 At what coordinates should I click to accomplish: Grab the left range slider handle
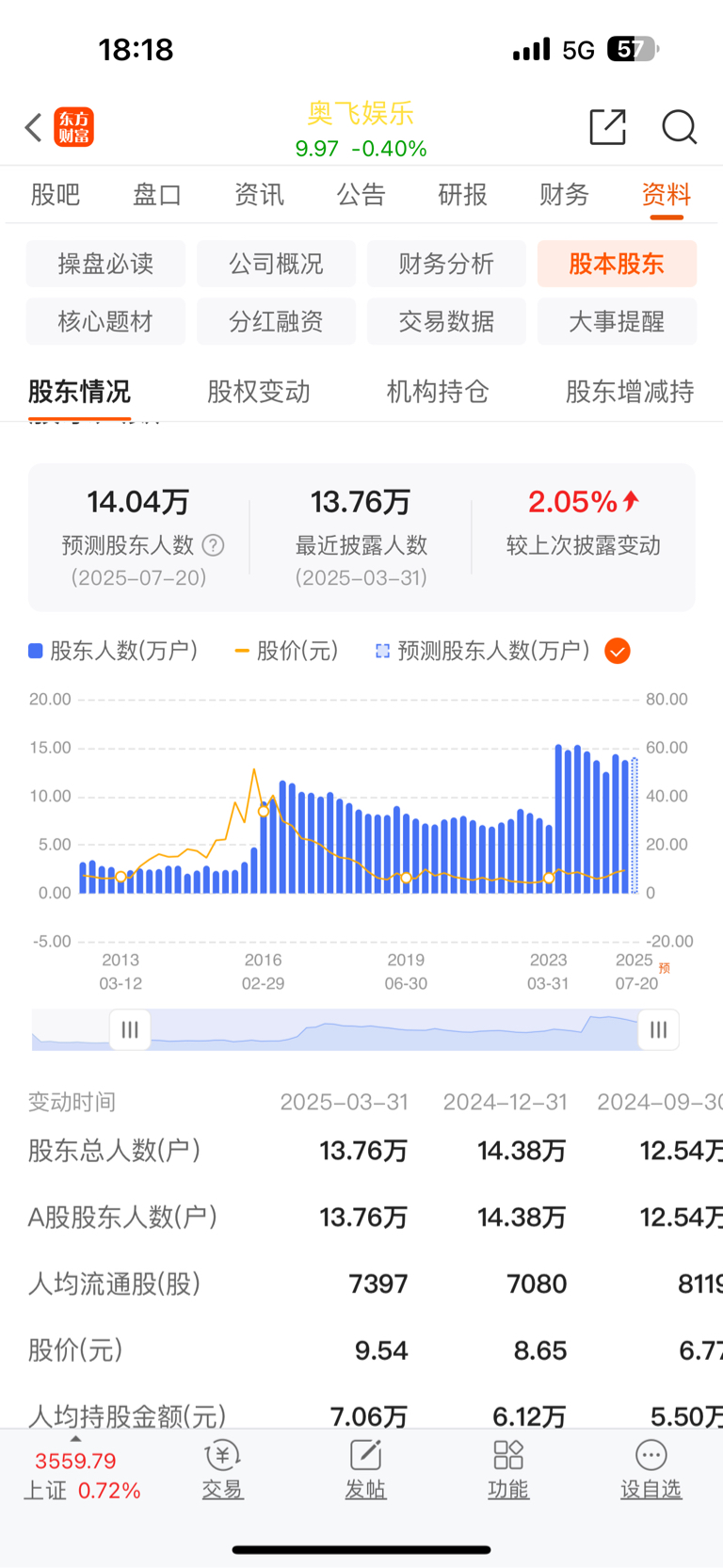[130, 1029]
